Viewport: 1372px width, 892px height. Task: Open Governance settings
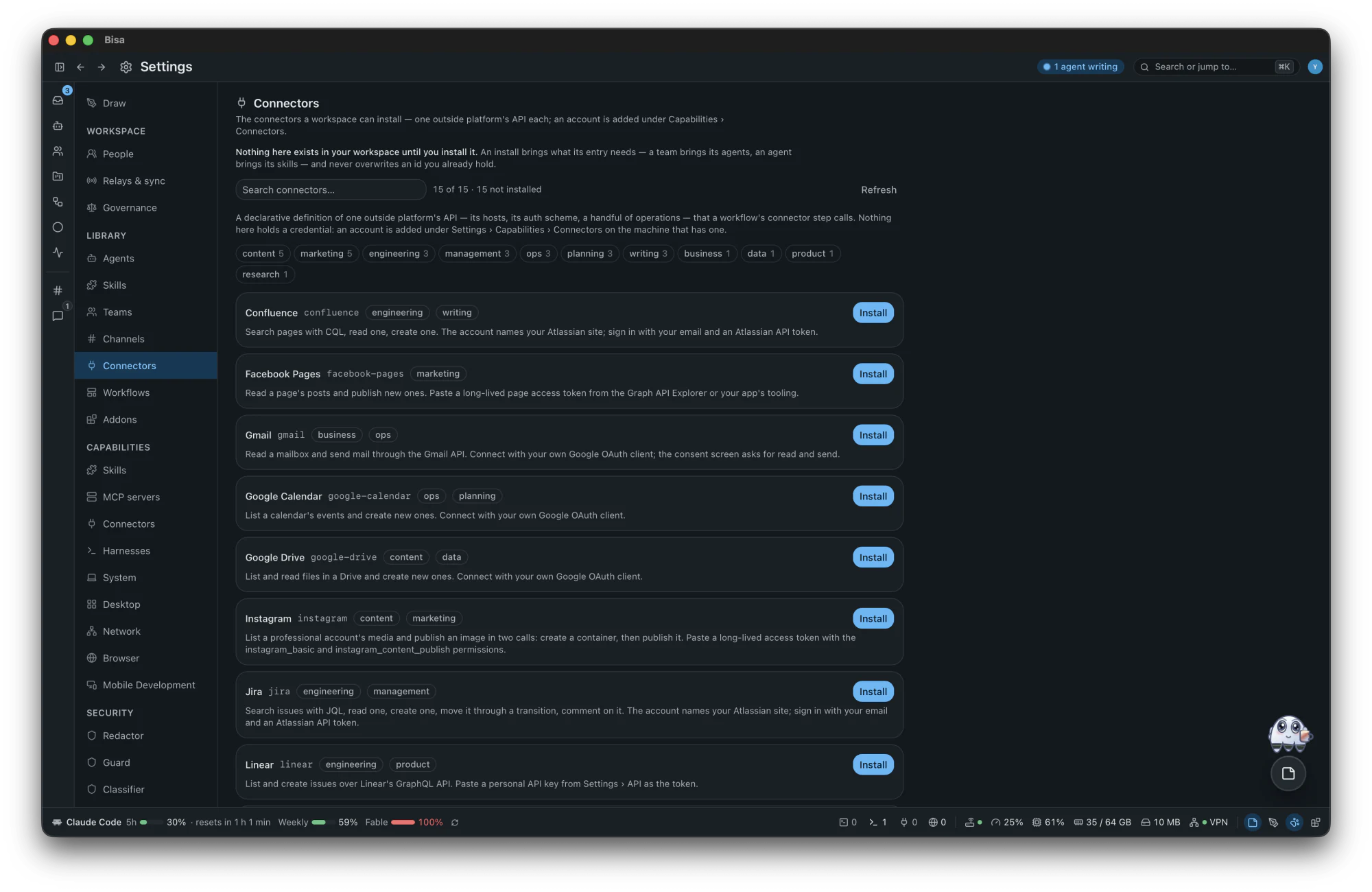pos(145,207)
